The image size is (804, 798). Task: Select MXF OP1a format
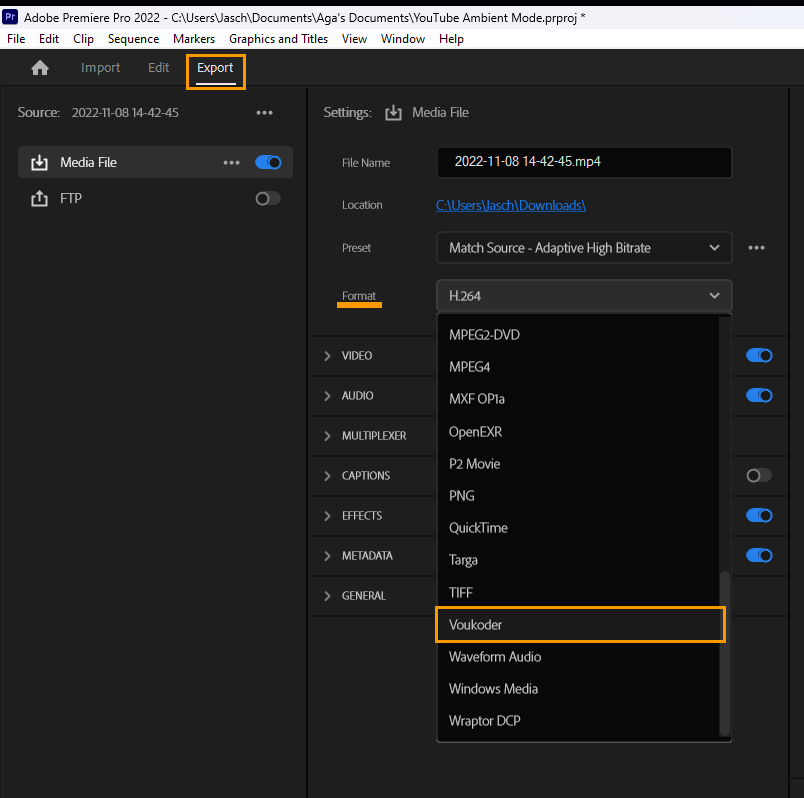578,399
